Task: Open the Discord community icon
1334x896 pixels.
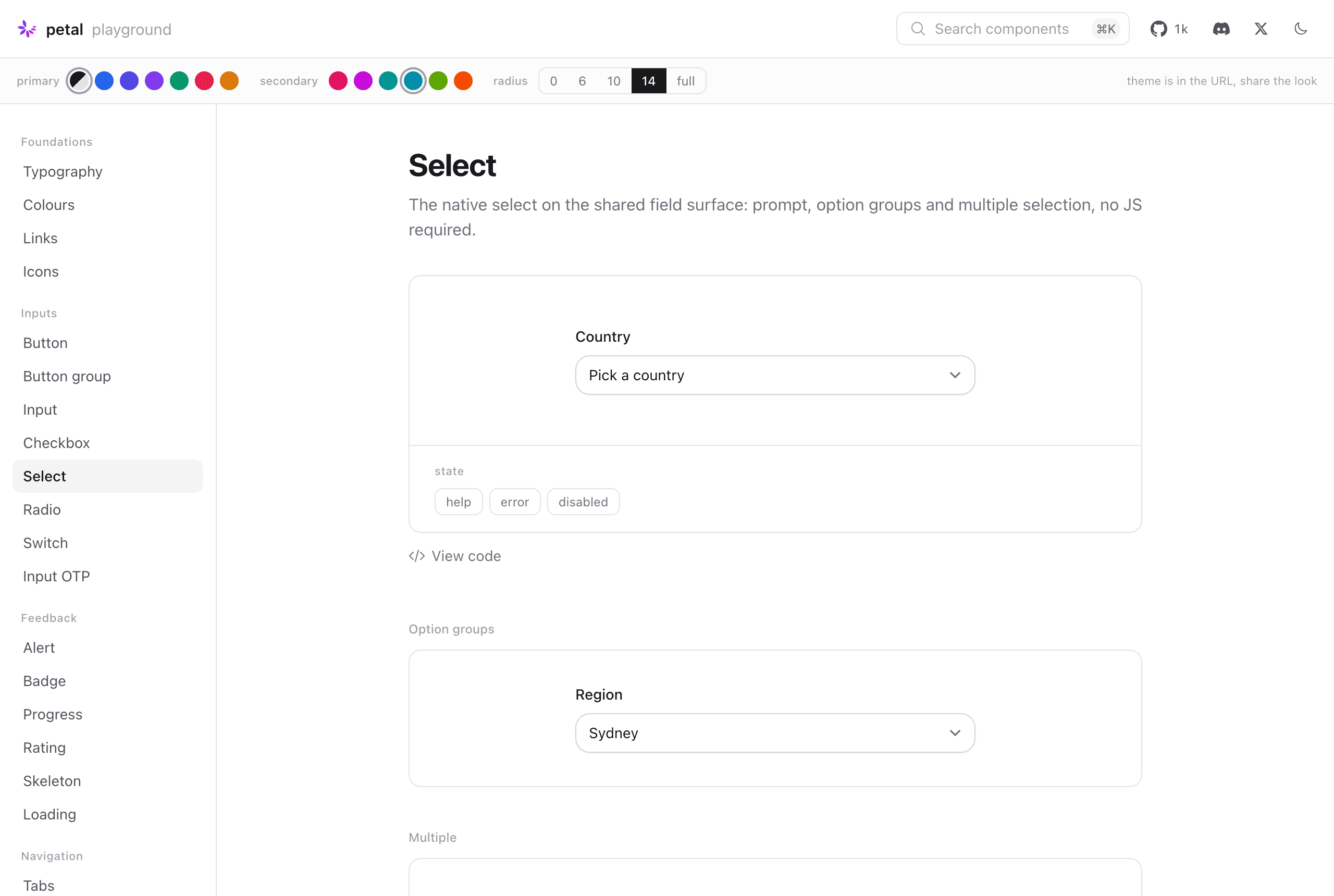Action: click(x=1221, y=29)
